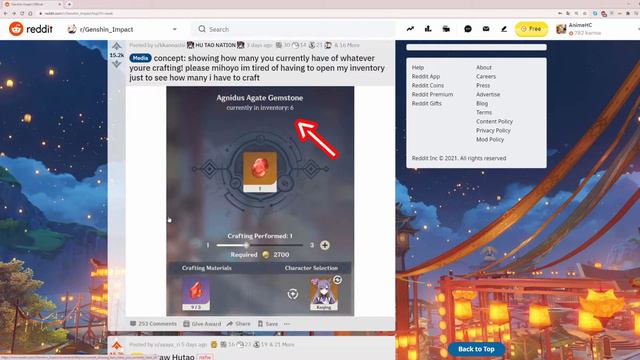Select the Media flair tag
Image resolution: width=640 pixels, height=360 pixels.
click(140, 58)
